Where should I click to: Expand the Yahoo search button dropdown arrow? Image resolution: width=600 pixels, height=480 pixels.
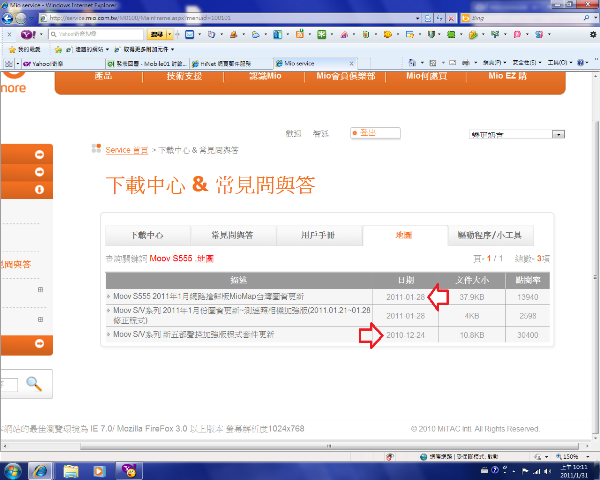170,34
